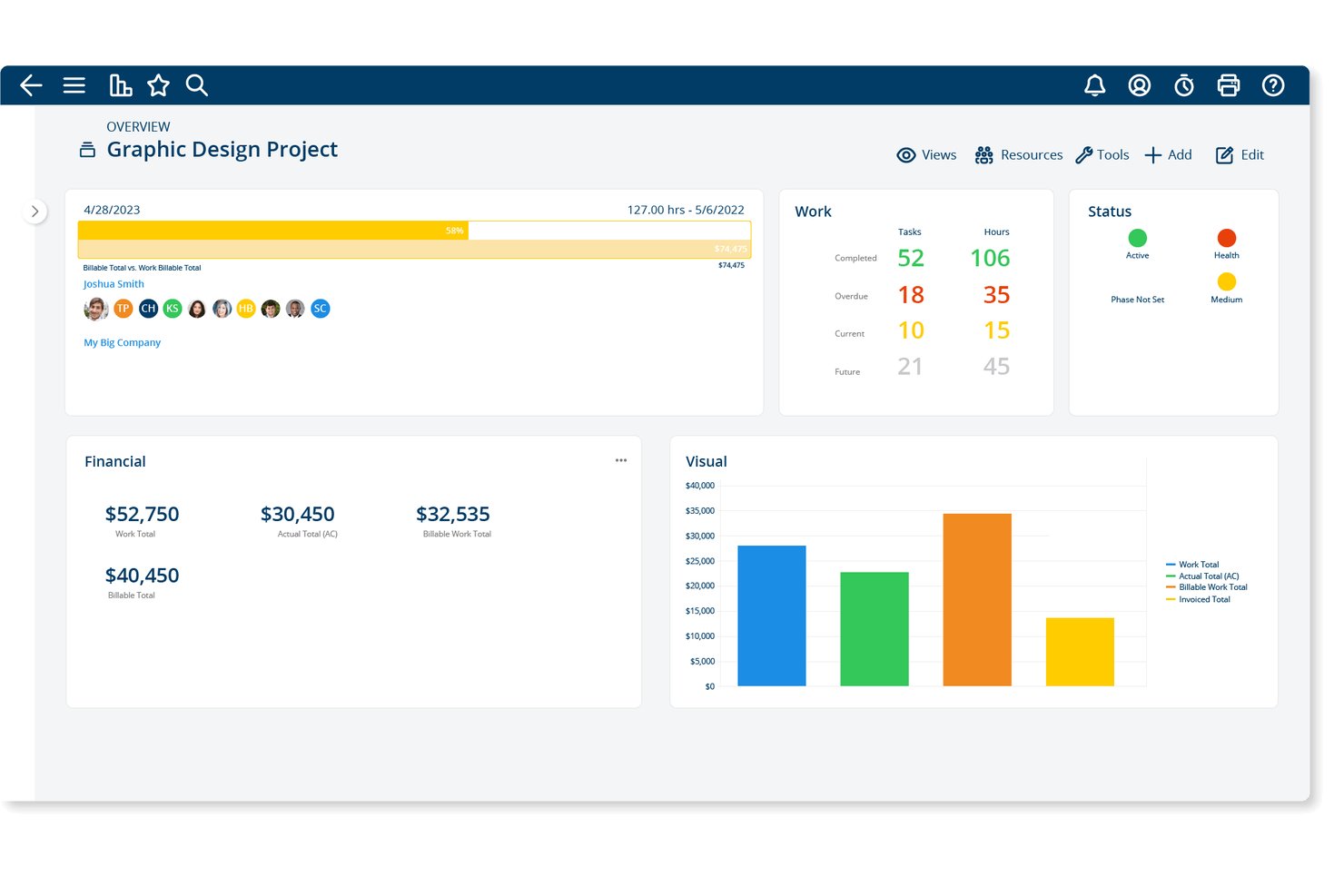The image size is (1344, 896).
Task: Open the user profile icon
Action: (x=1140, y=85)
